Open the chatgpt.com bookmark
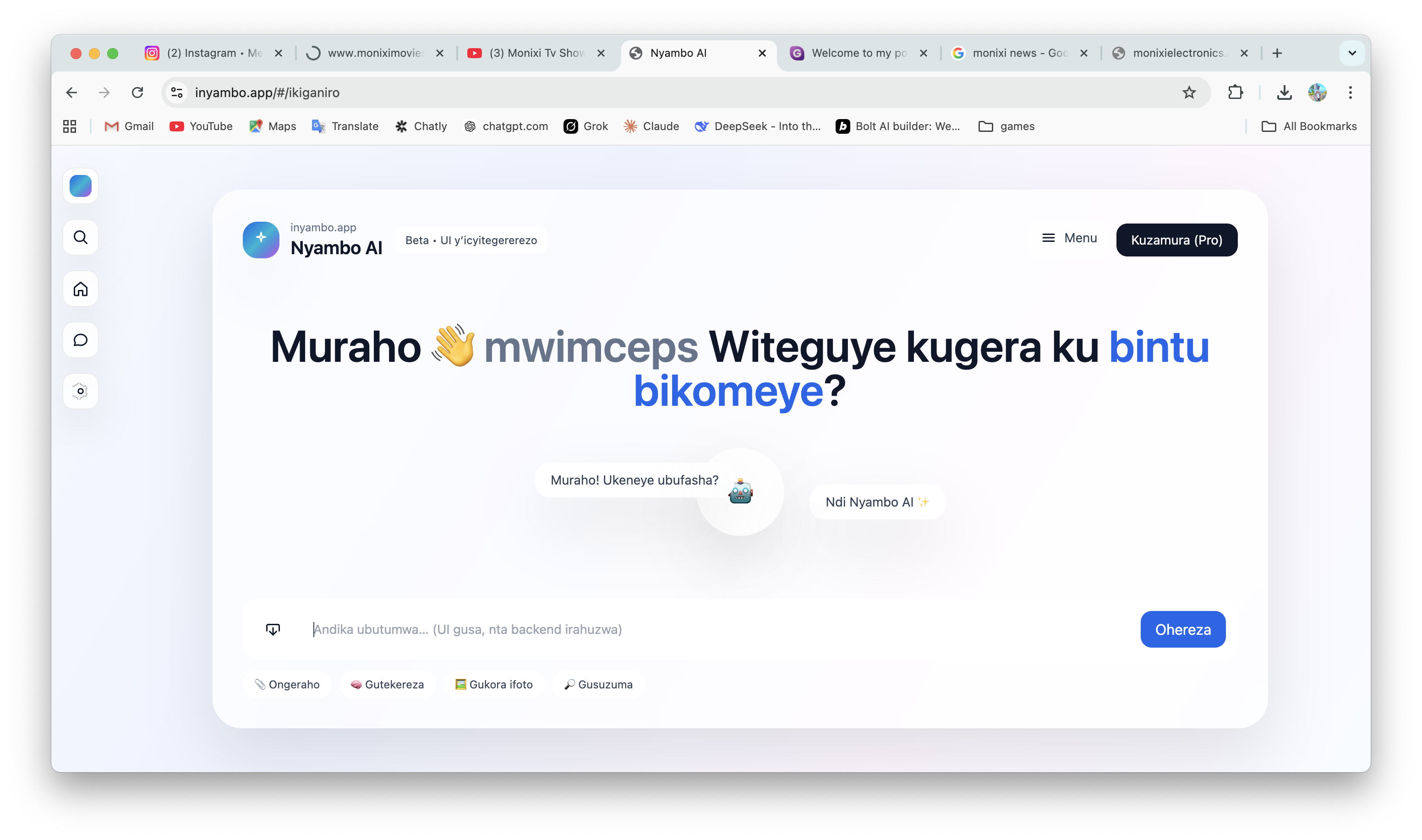1422x840 pixels. pyautogui.click(x=505, y=126)
